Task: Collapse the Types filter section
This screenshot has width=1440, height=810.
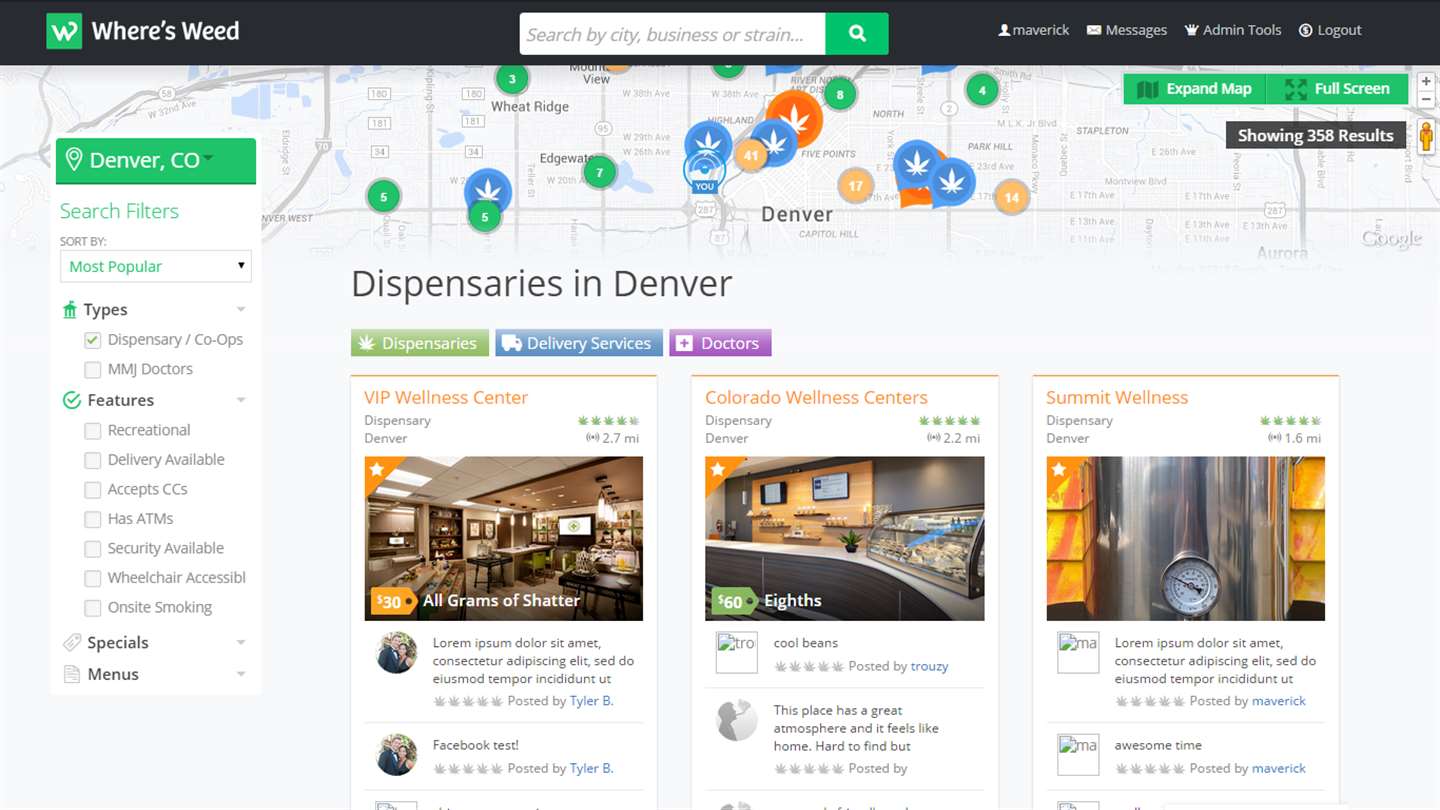Action: click(x=241, y=310)
